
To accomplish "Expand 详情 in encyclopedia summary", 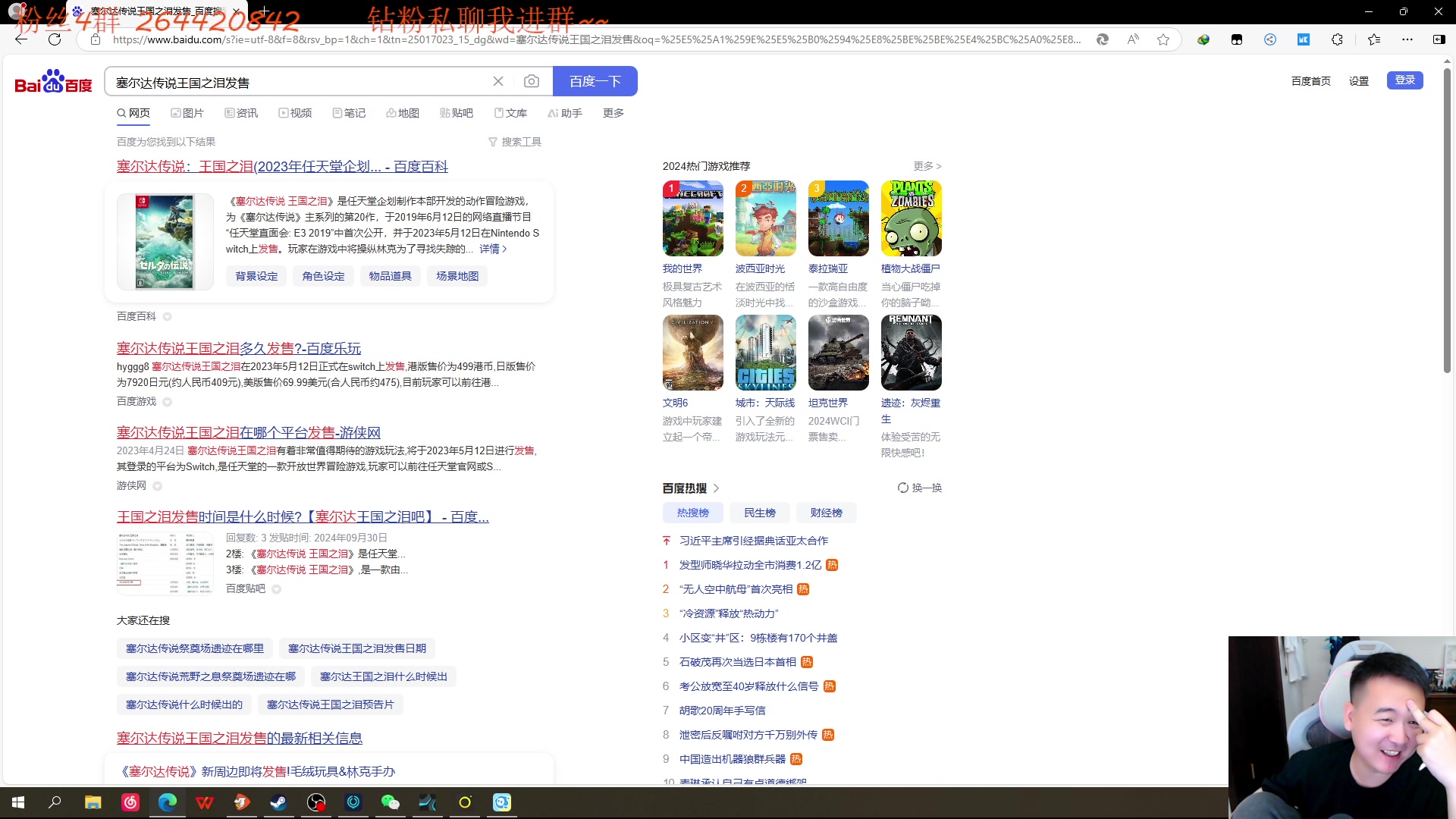I will [x=493, y=249].
